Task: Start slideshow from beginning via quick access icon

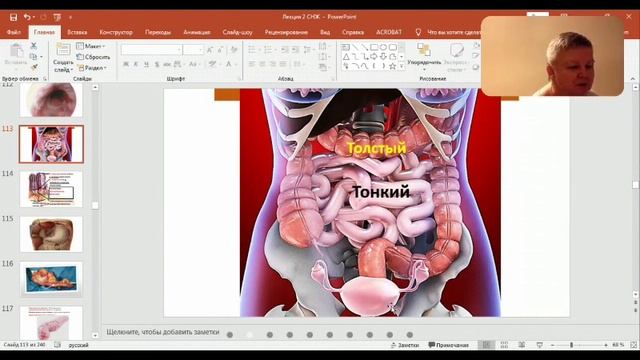Action: point(57,17)
